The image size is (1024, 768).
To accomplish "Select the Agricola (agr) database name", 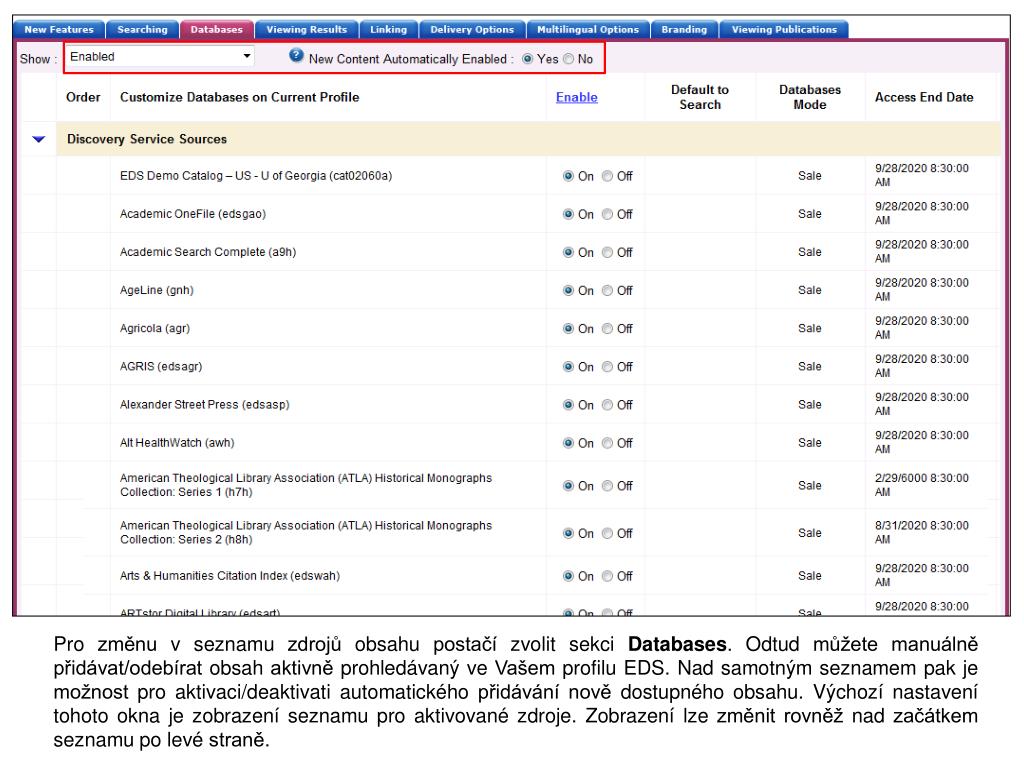I will click(155, 328).
